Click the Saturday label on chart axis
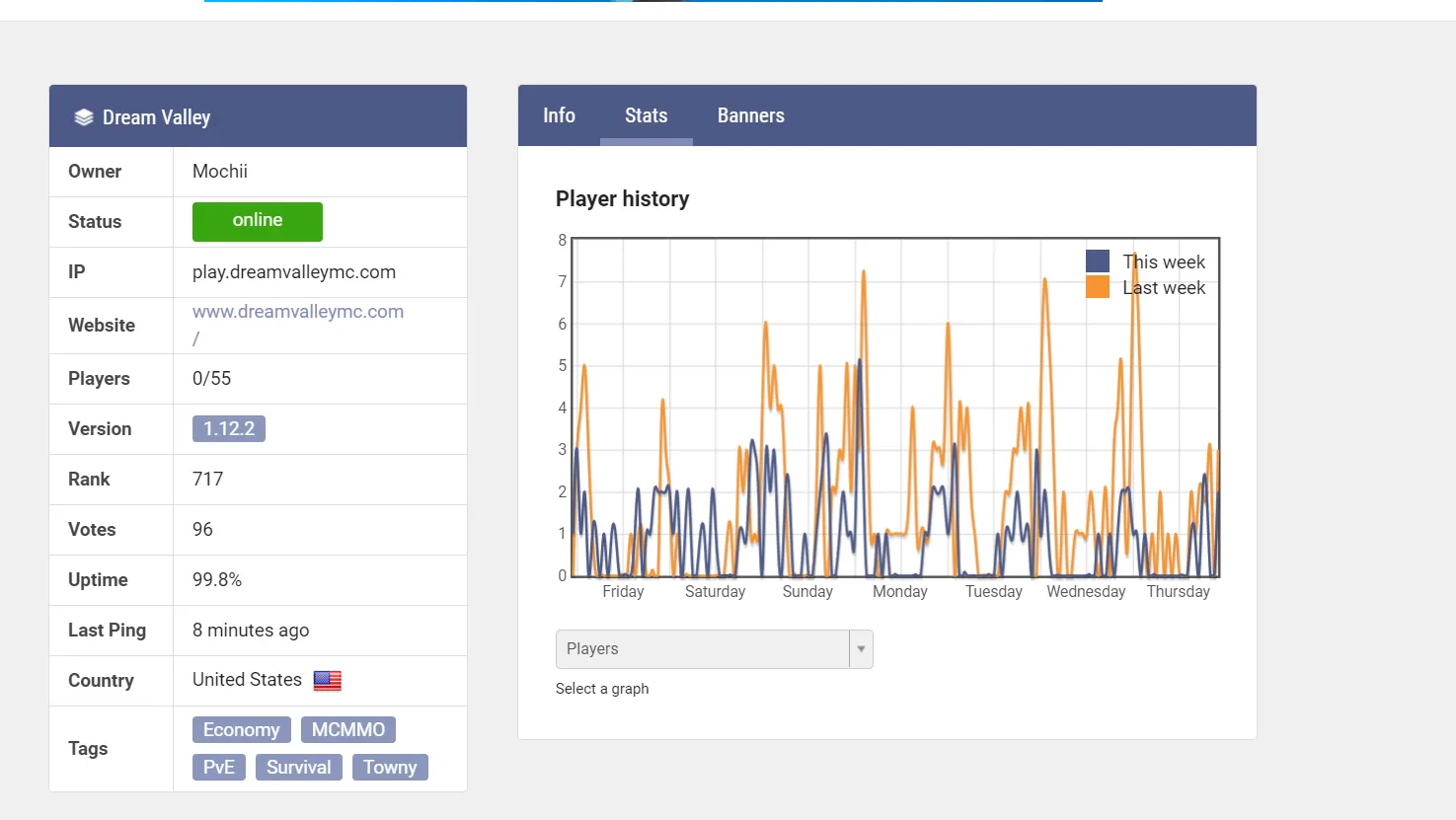This screenshot has width=1456, height=820. pyautogui.click(x=716, y=592)
